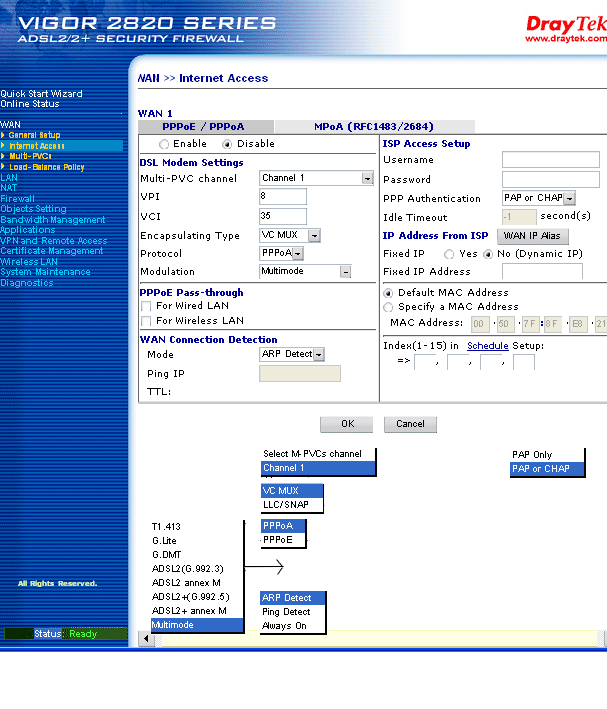Check For Wireless LAN pass-through
Viewport: 607px width, 709px height.
coord(146,321)
